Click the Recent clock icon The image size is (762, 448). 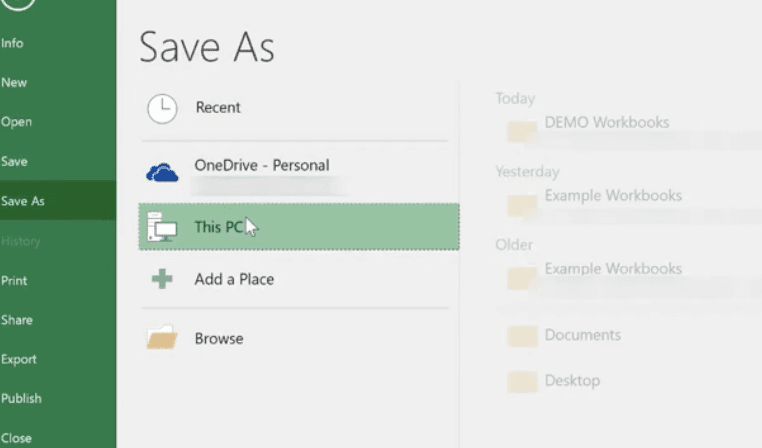(x=162, y=109)
